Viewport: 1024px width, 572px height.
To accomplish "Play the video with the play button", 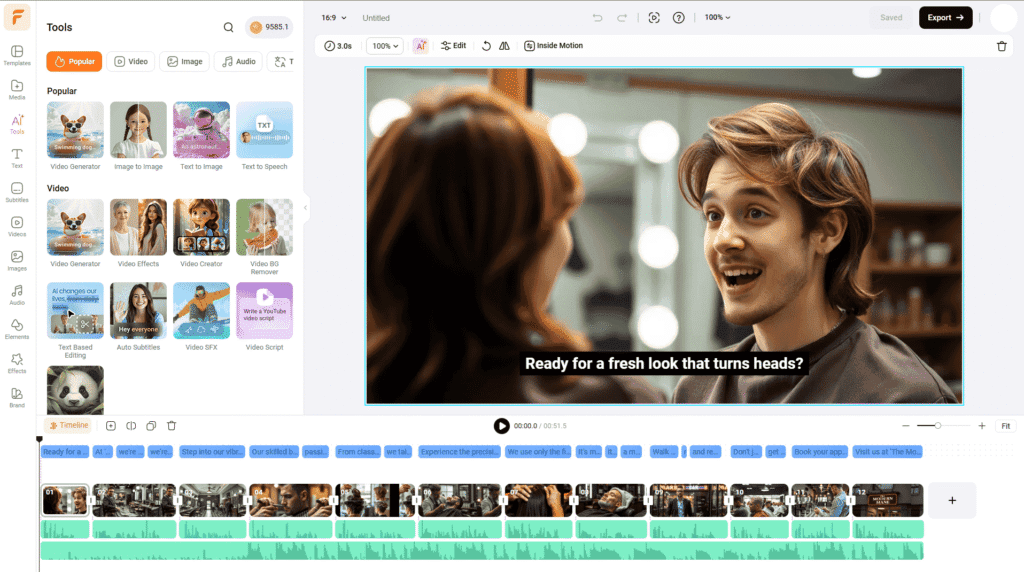I will point(502,426).
